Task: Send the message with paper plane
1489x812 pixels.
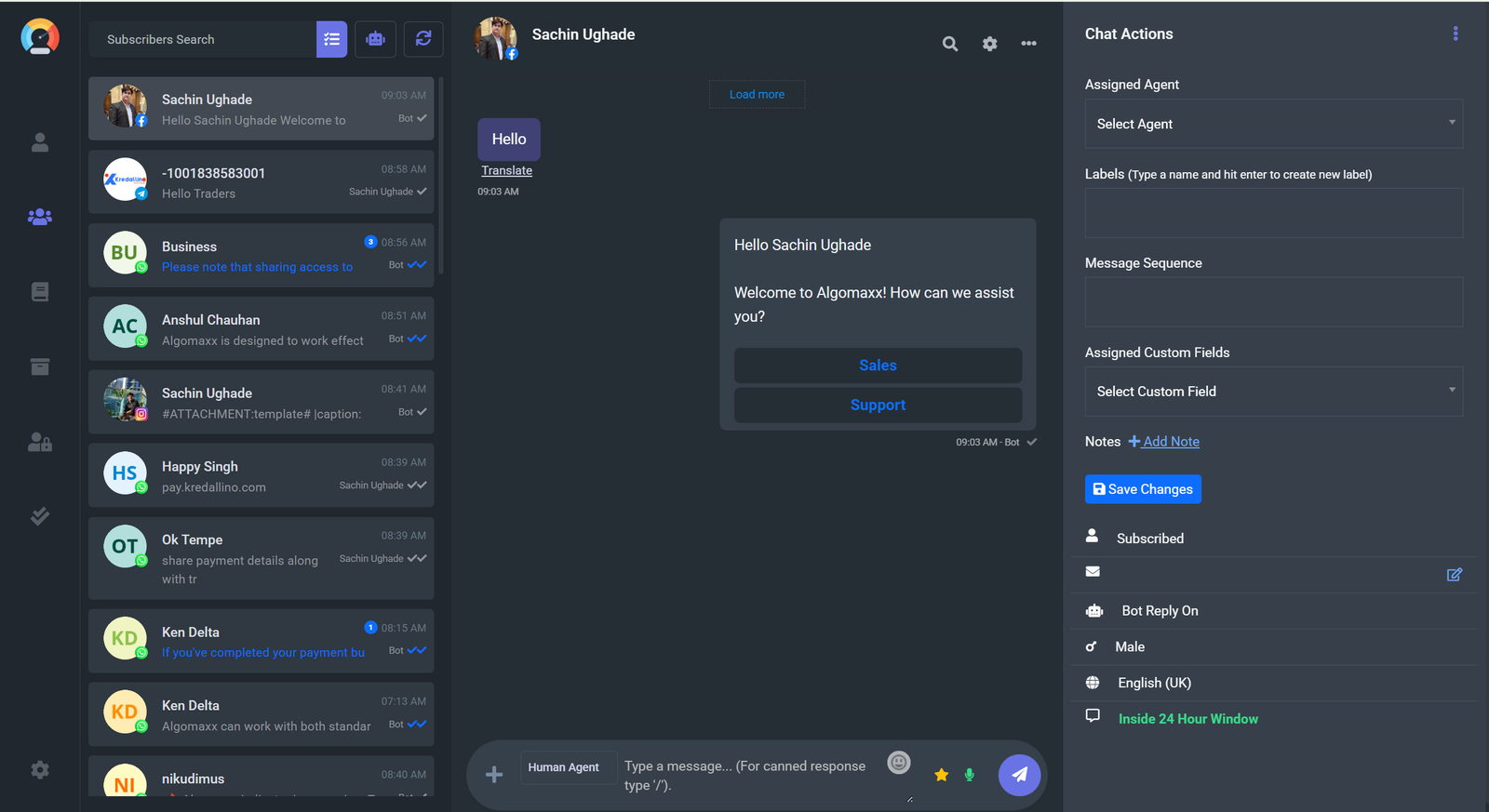Action: pyautogui.click(x=1020, y=775)
